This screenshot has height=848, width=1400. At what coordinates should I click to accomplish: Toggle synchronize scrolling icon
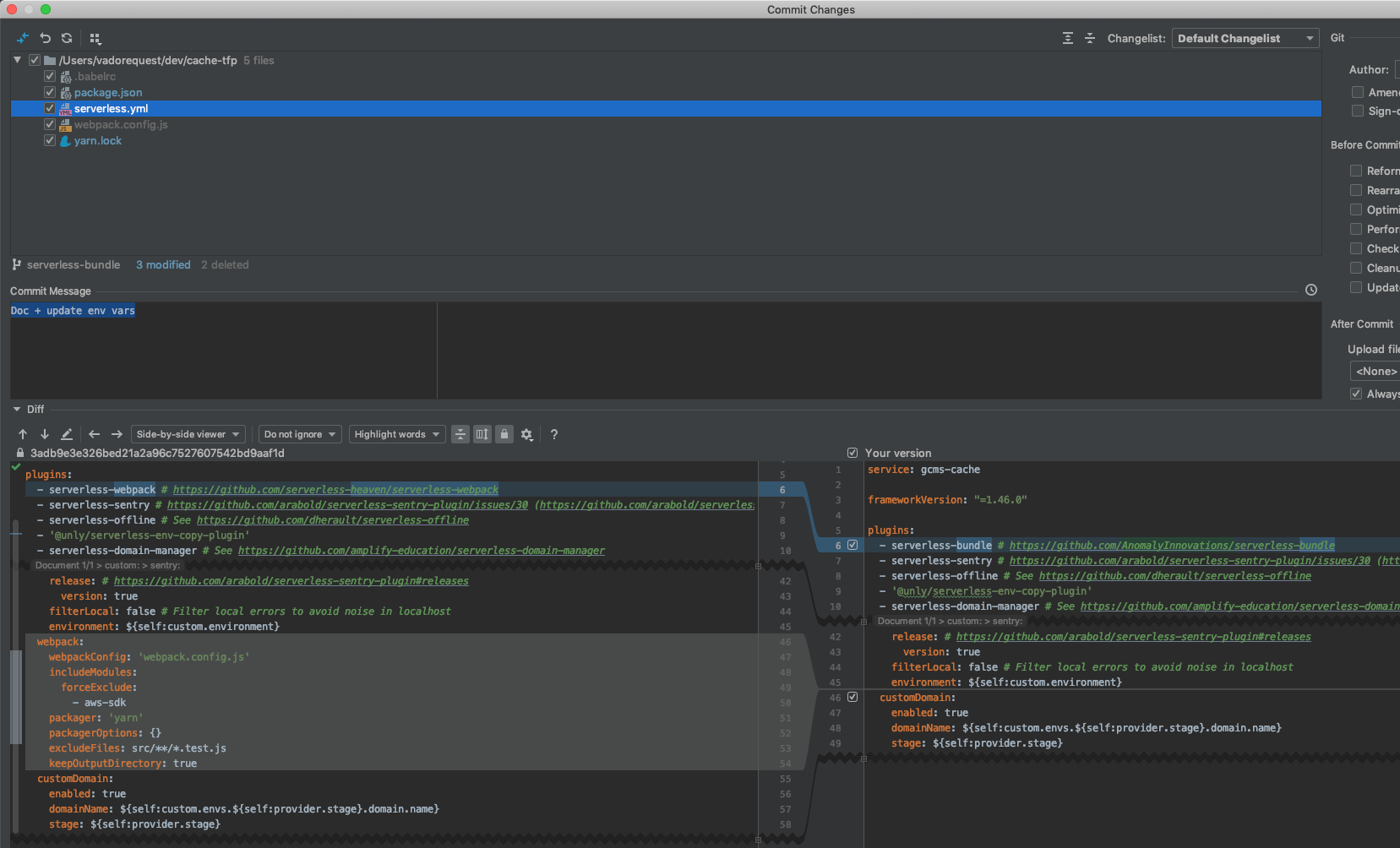482,434
